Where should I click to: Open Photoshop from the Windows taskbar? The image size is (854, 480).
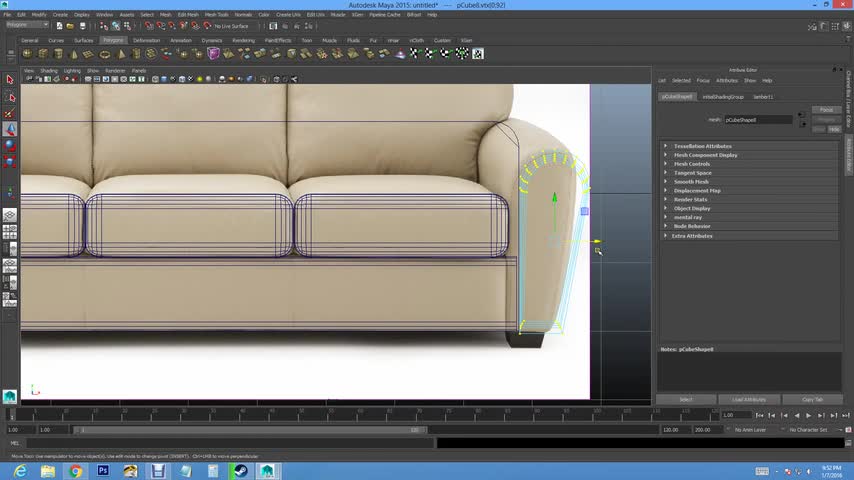click(103, 470)
